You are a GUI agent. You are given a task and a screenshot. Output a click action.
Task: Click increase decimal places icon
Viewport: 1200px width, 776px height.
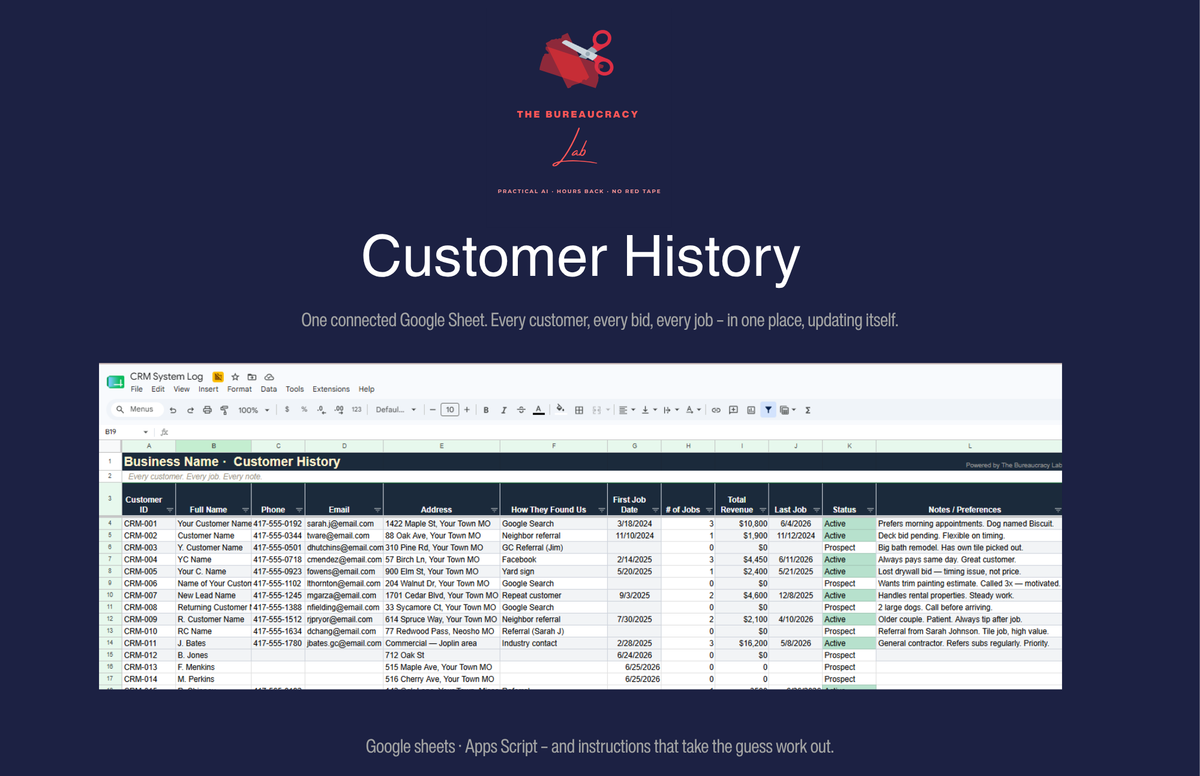click(x=339, y=410)
